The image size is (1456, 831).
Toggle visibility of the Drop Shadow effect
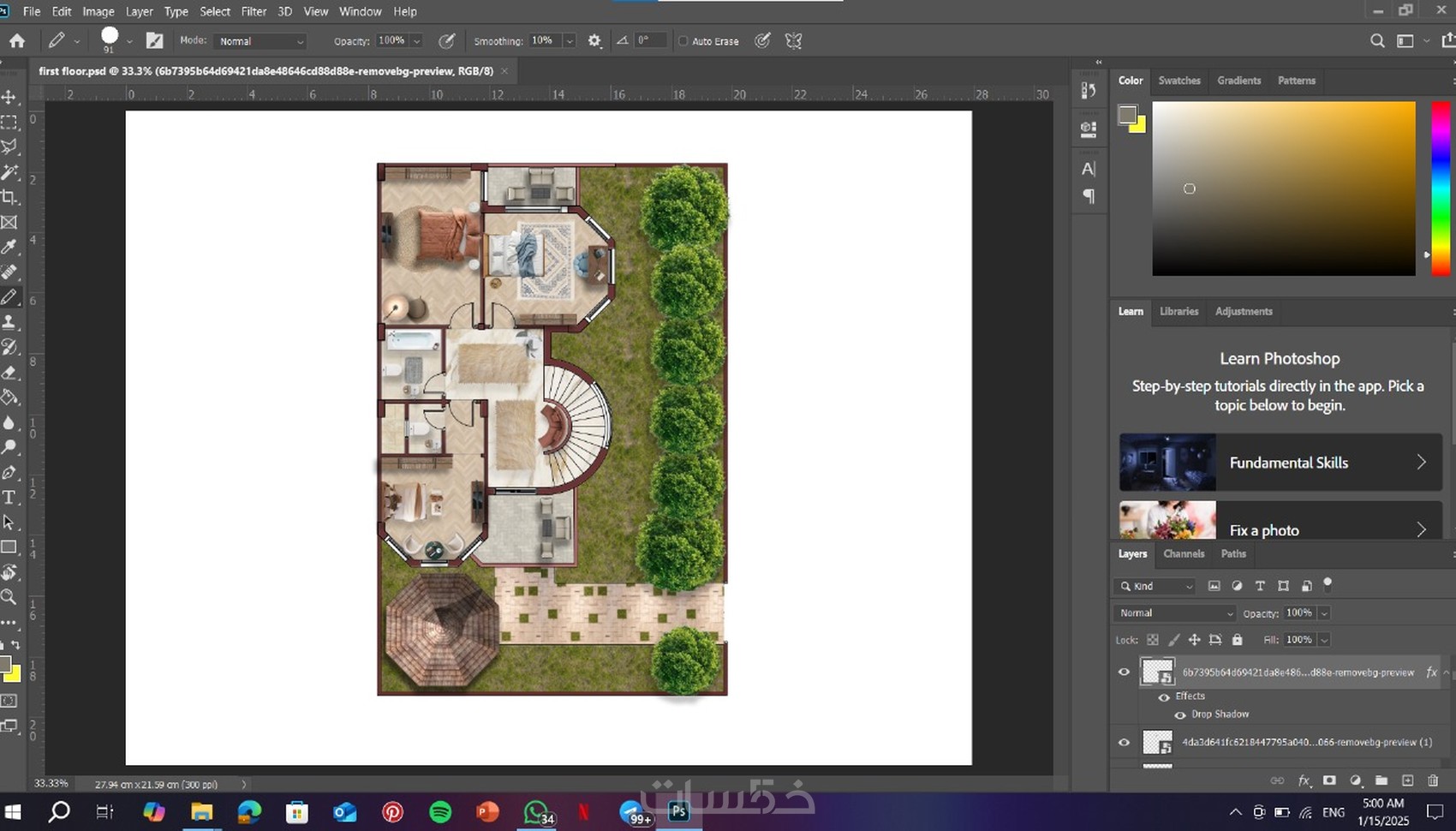click(1180, 714)
